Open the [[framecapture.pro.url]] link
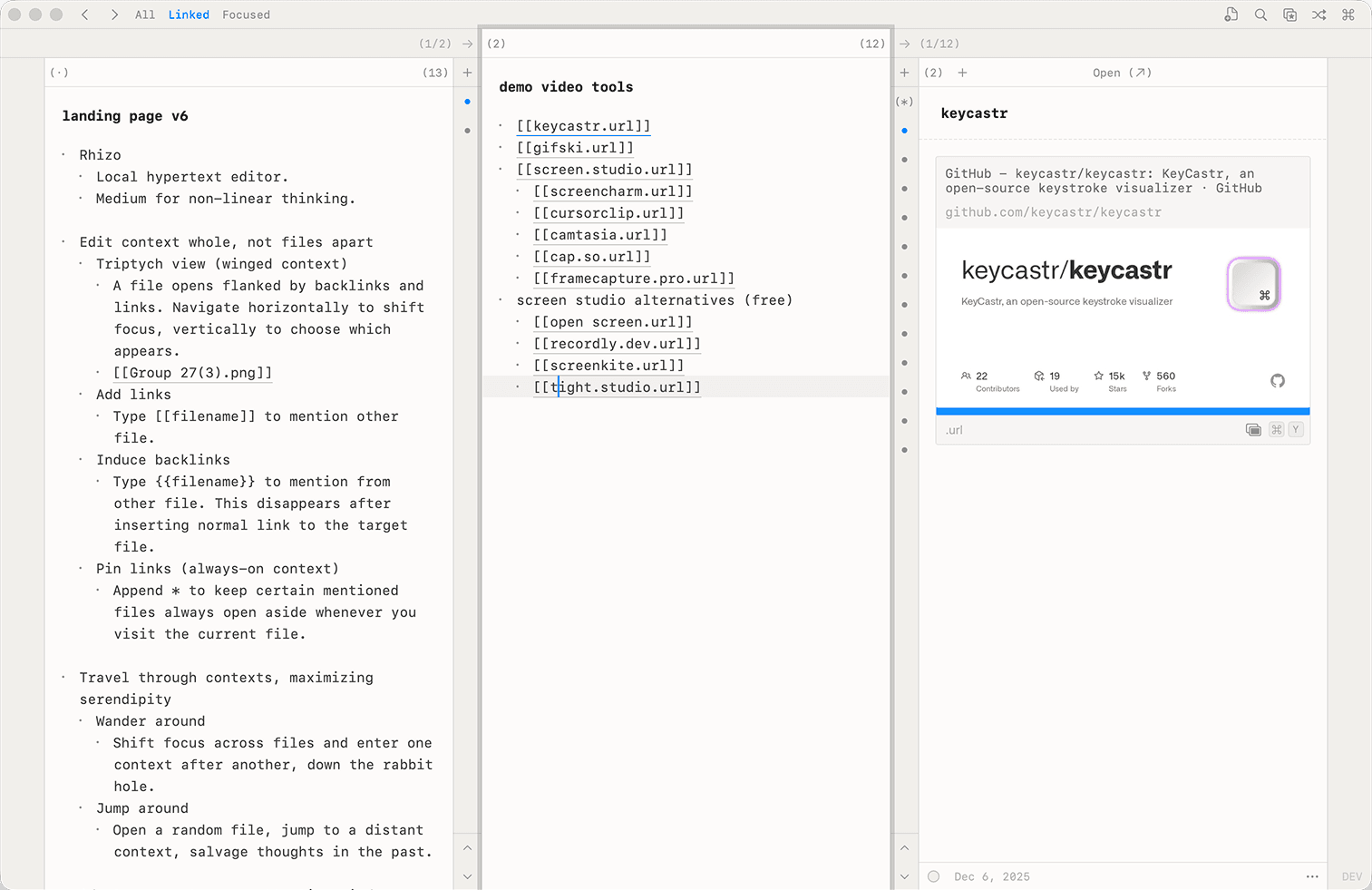This screenshot has width=1372, height=890. (x=634, y=279)
